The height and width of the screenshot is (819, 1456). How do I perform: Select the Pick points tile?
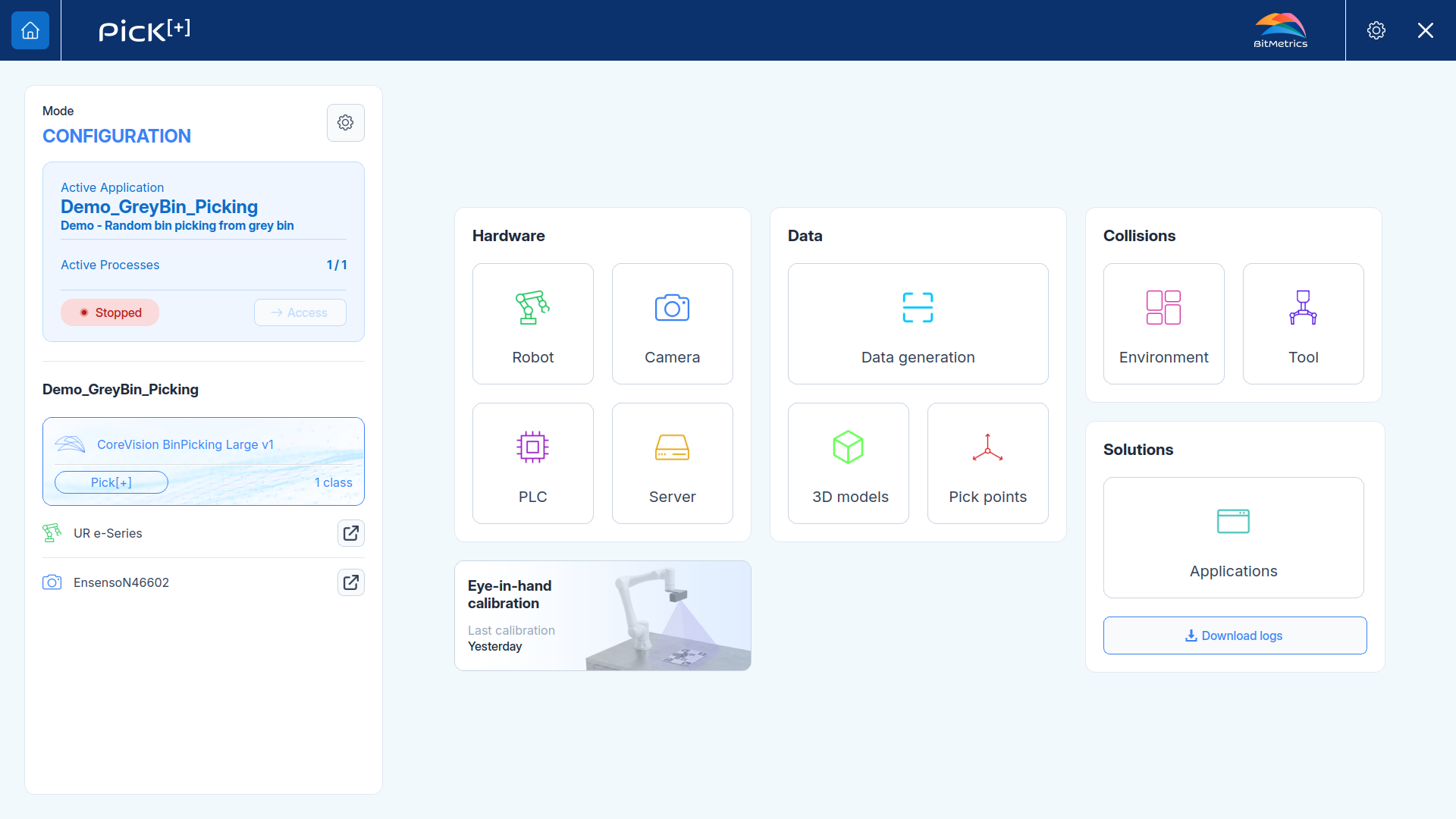987,463
